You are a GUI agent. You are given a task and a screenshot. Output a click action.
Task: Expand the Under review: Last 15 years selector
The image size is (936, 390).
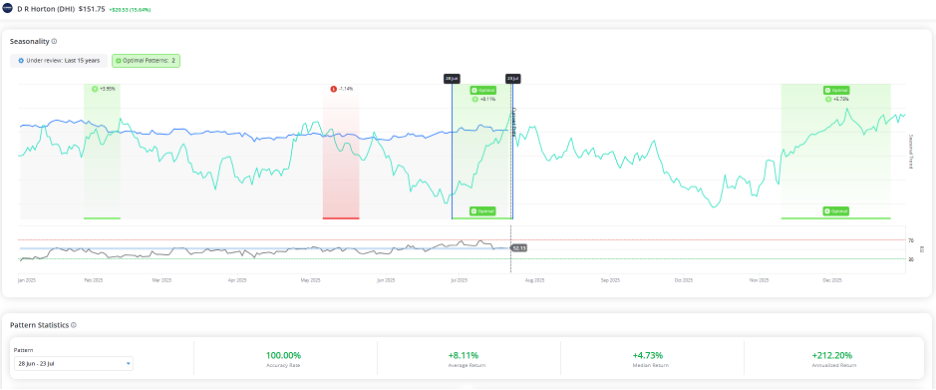click(x=58, y=61)
